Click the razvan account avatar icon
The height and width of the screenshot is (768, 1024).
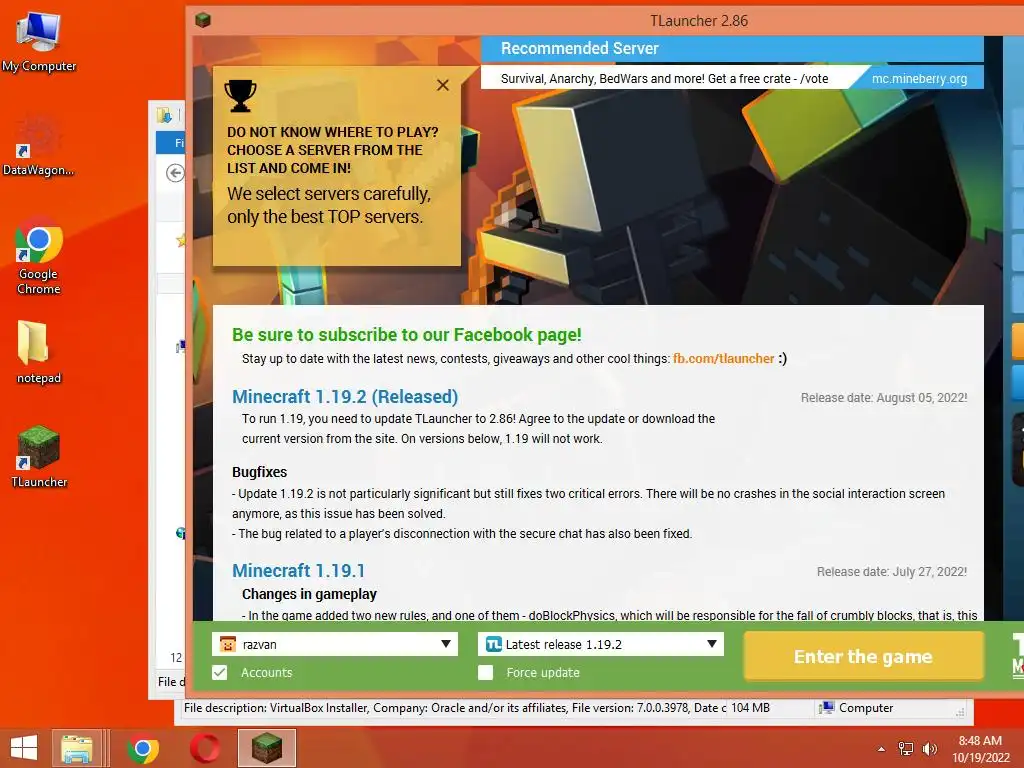click(228, 644)
